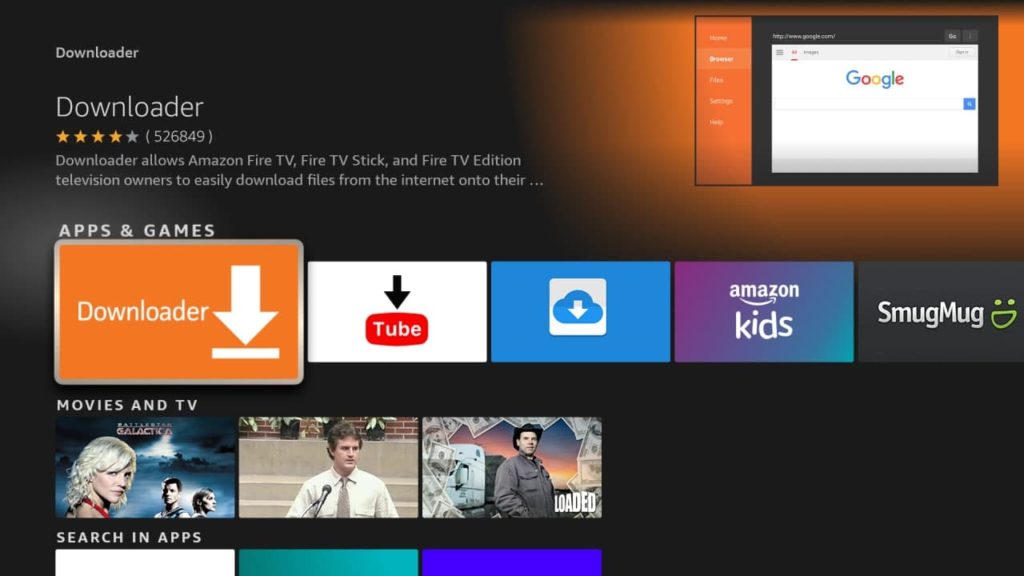This screenshot has height=576, width=1024.
Task: Open the man at podium movie thumbnail
Action: pos(328,468)
